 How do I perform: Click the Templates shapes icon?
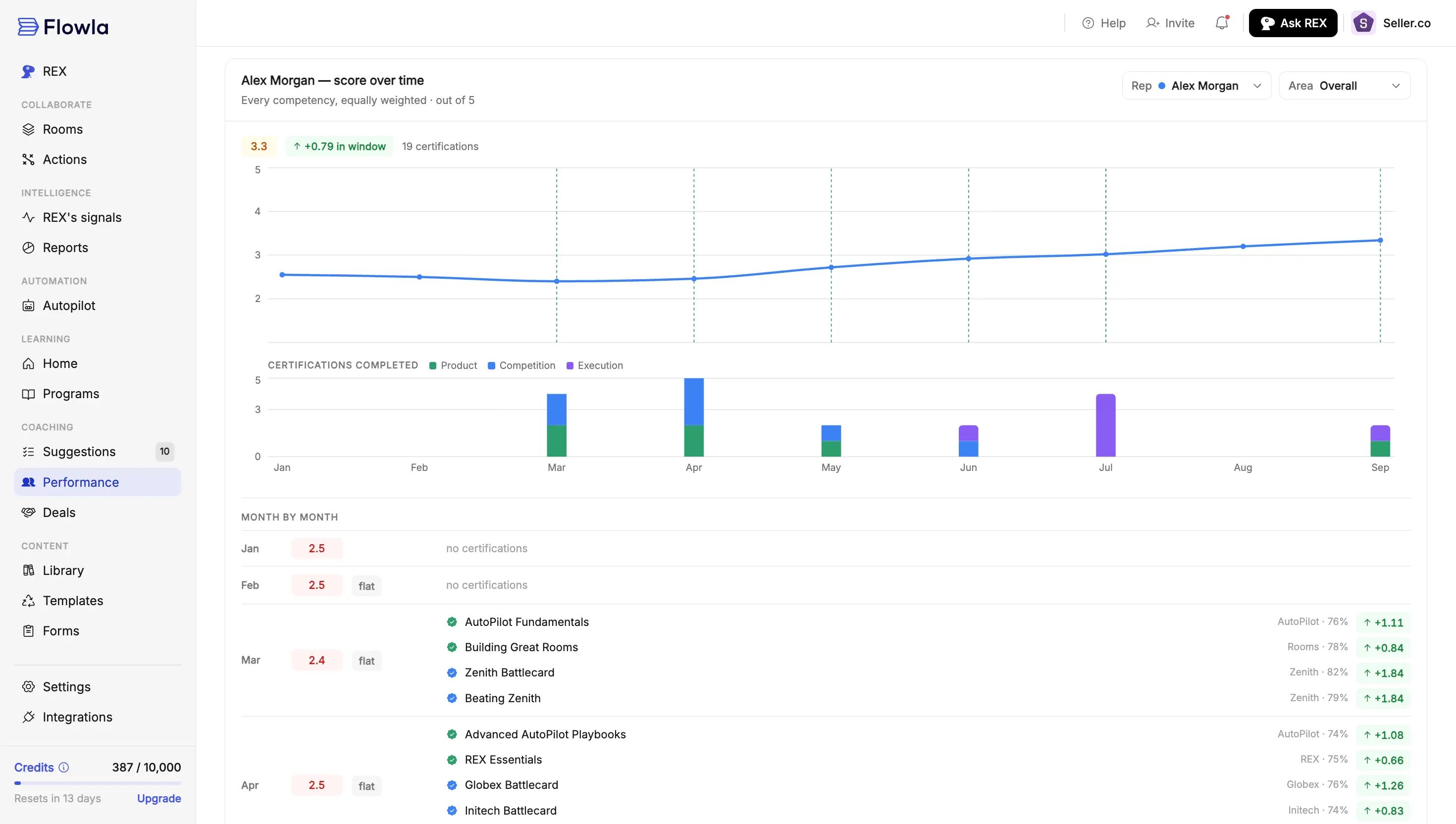coord(28,601)
